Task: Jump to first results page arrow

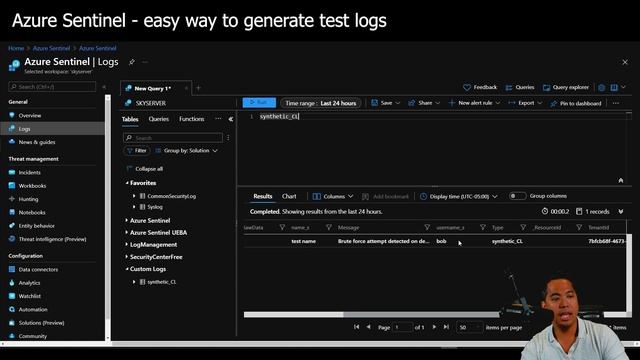Action: point(356,327)
